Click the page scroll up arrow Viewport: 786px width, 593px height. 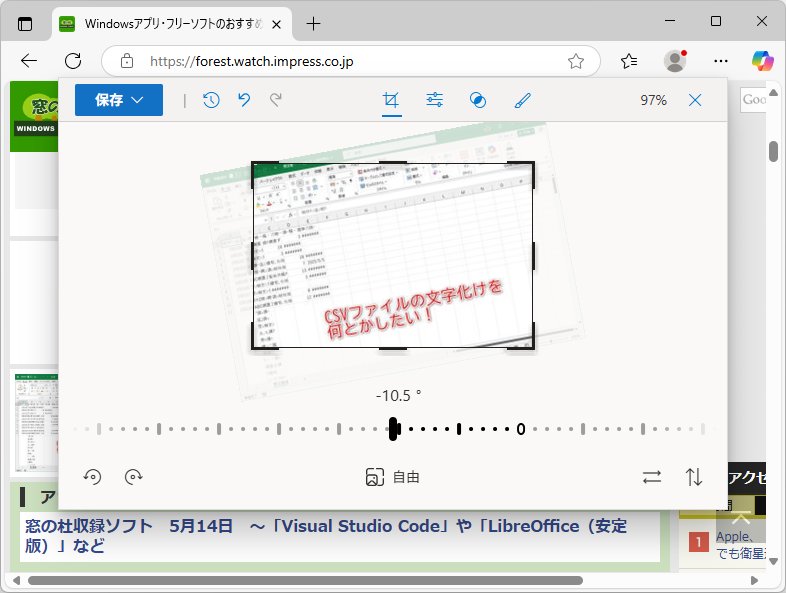(x=773, y=93)
